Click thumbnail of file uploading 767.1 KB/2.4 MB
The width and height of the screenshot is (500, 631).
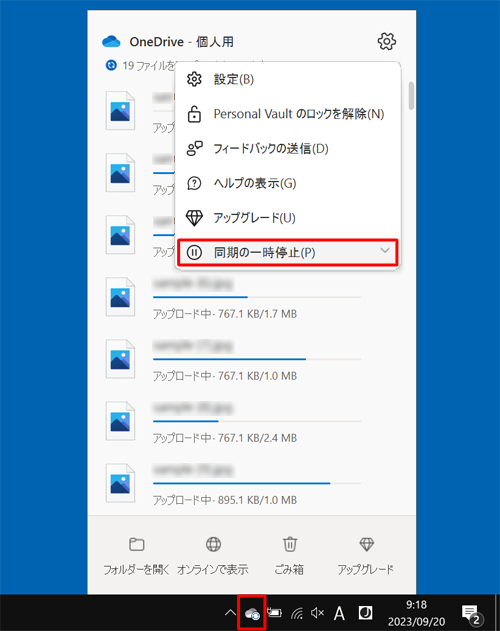click(x=120, y=421)
